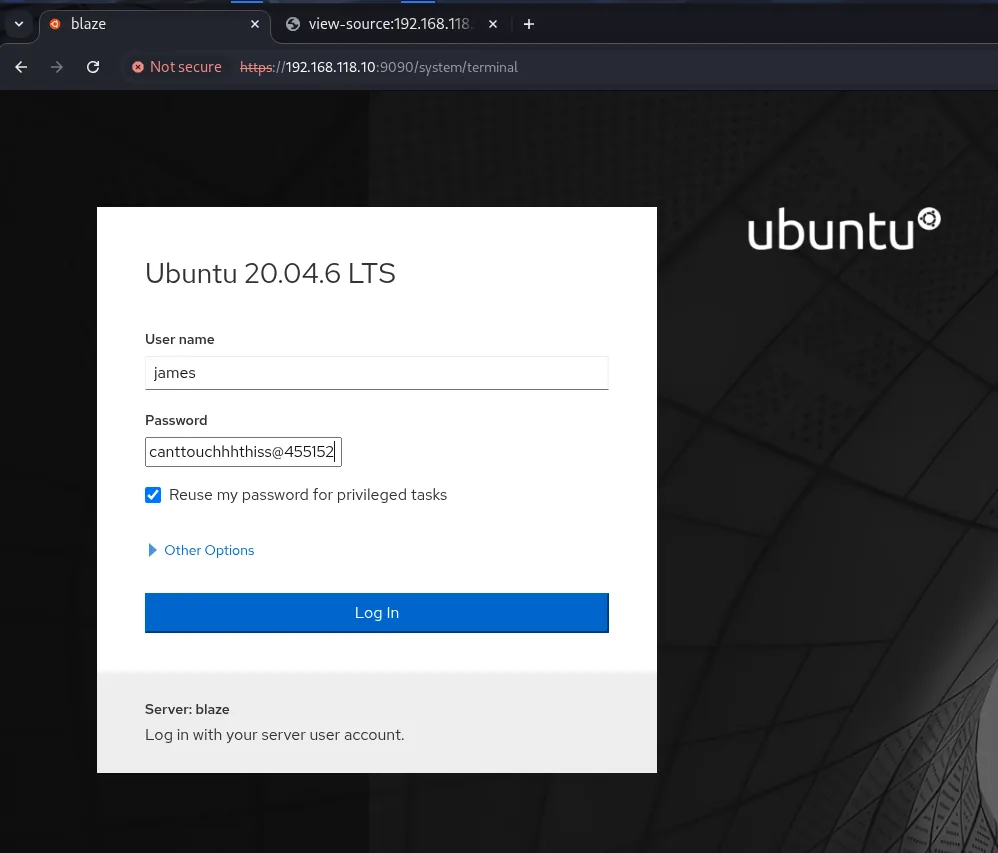
Task: Click the 'Password' label
Action: pos(176,420)
